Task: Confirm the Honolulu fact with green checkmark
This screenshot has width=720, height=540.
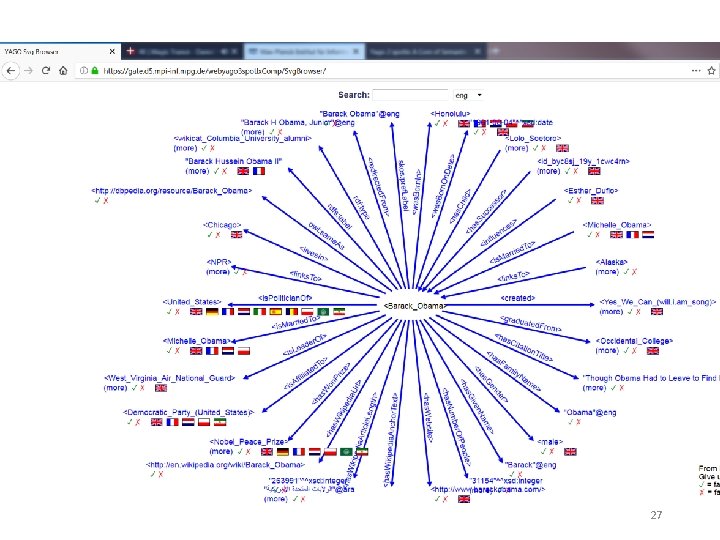Action: [x=437, y=123]
